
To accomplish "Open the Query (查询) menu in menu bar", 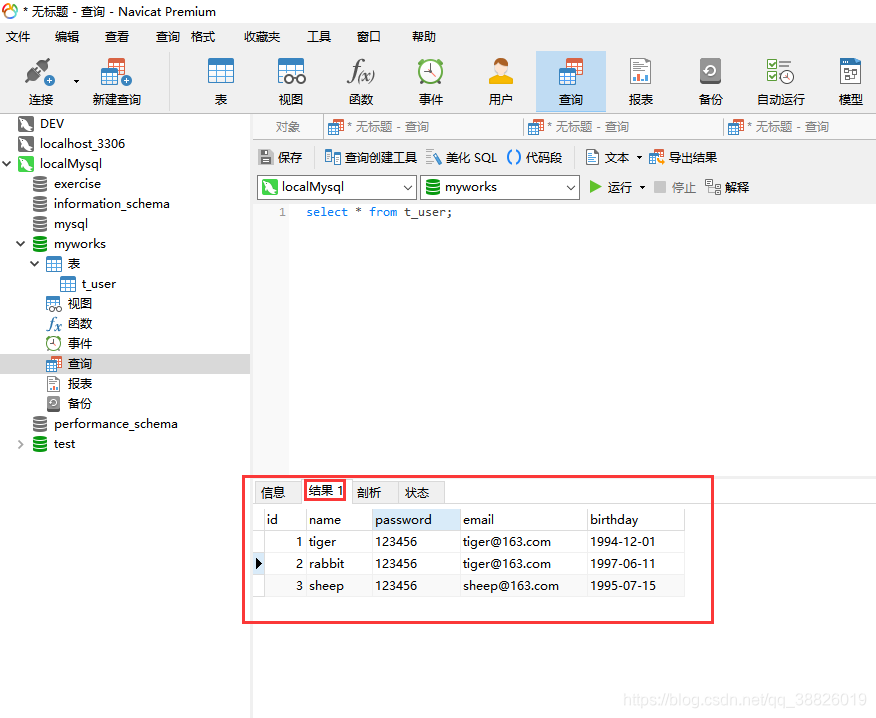I will pos(168,37).
